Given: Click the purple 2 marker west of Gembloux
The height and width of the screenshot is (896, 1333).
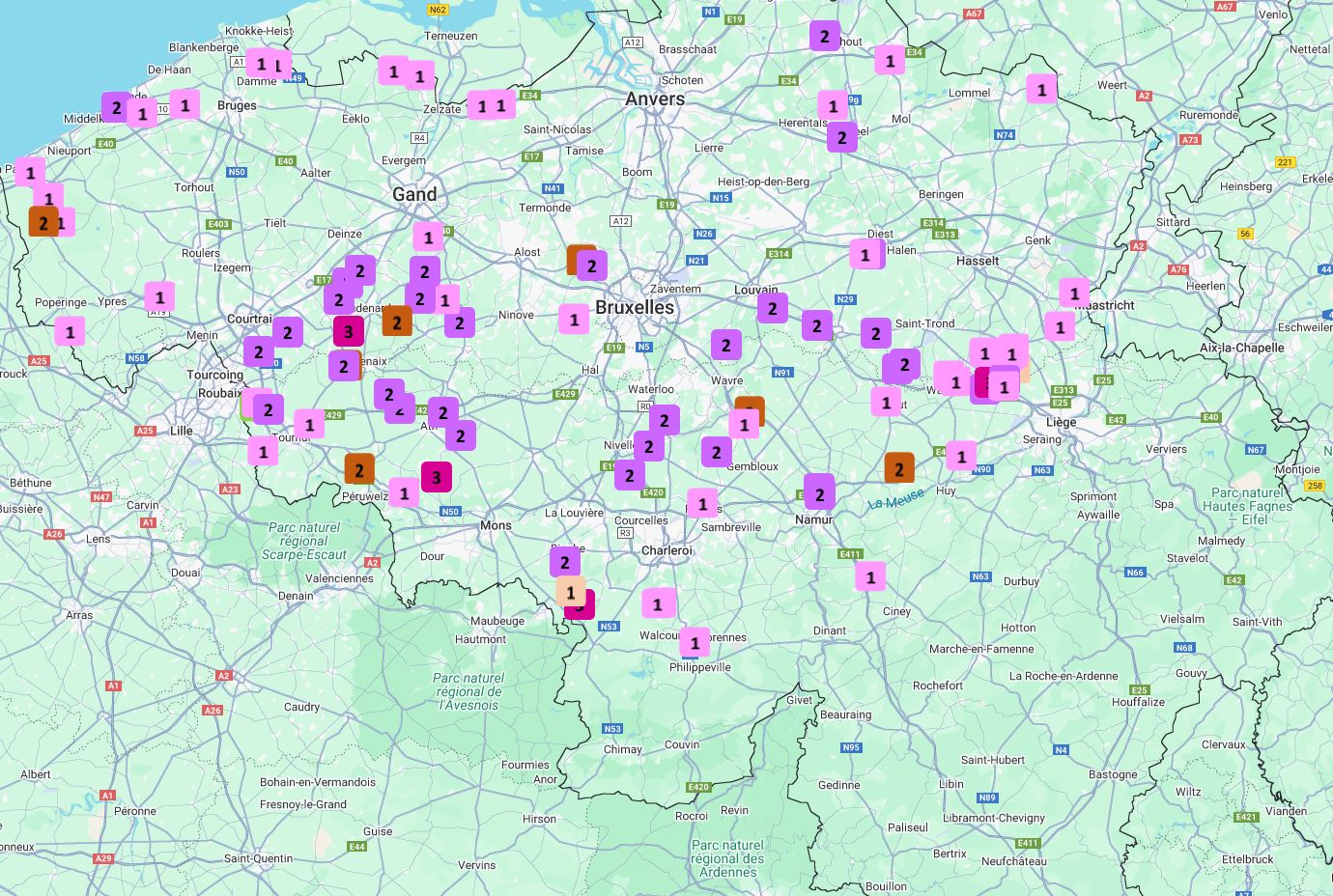Looking at the screenshot, I should click(x=716, y=451).
